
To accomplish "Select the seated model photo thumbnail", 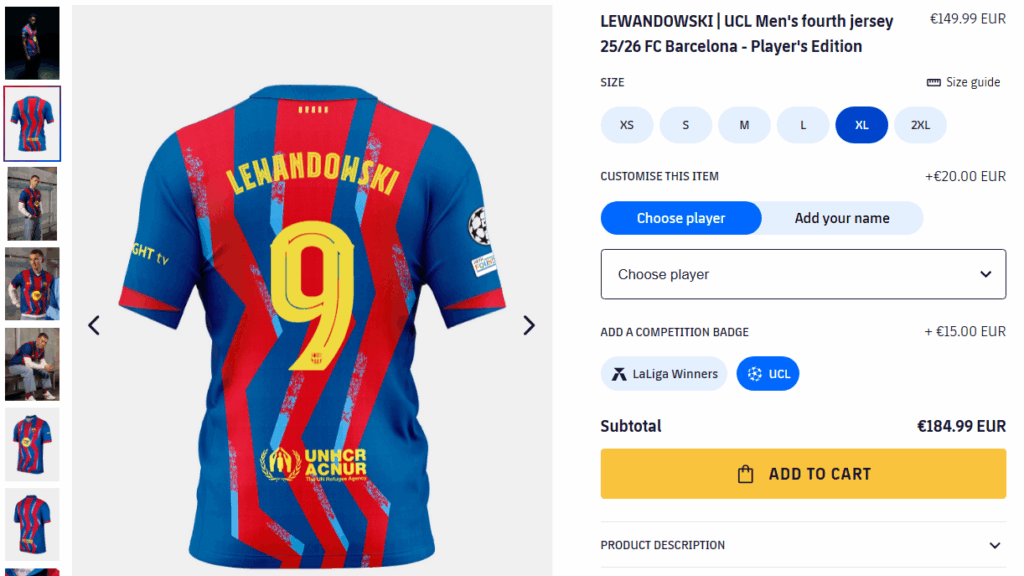I will tap(32, 364).
